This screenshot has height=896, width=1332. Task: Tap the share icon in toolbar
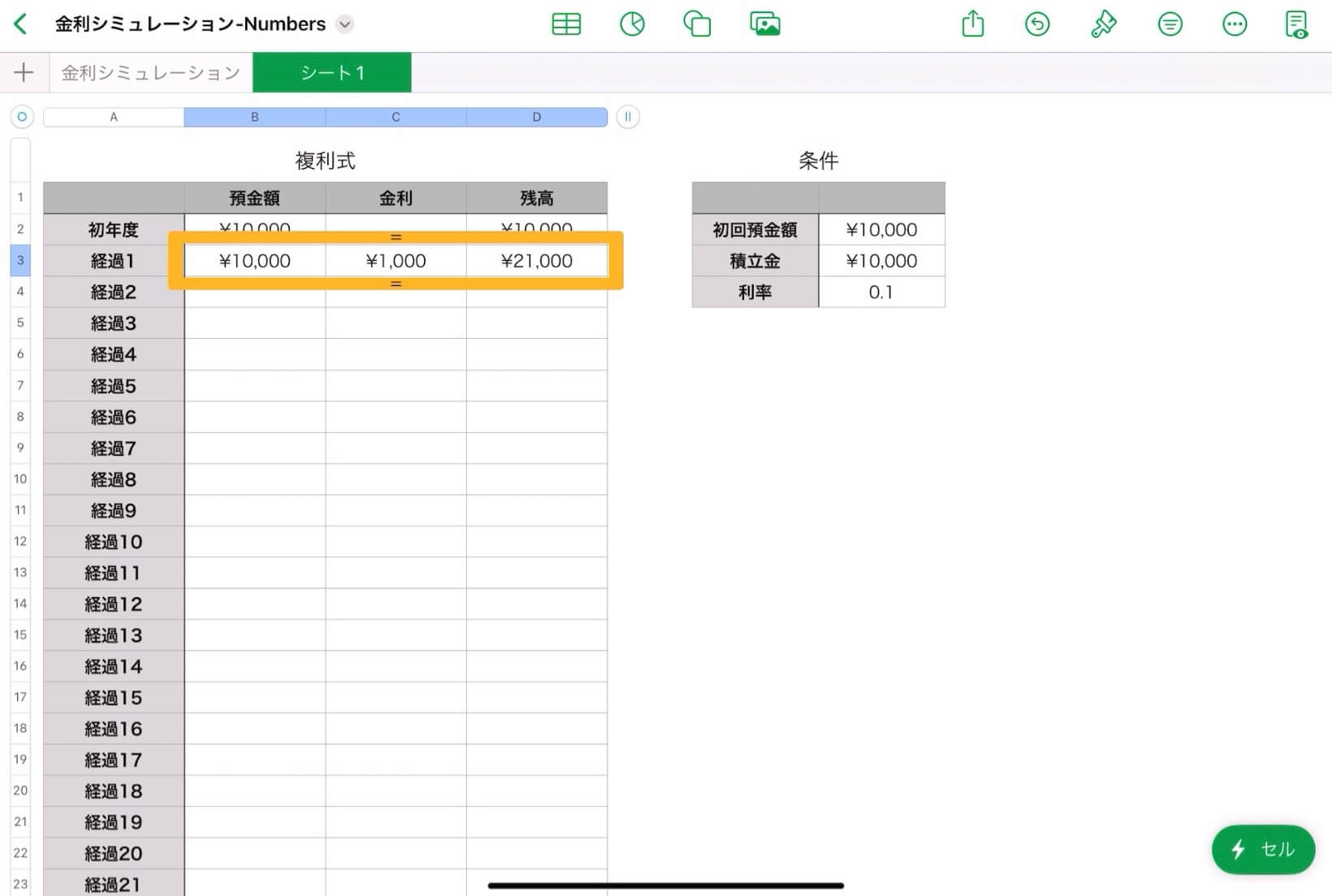click(x=972, y=24)
